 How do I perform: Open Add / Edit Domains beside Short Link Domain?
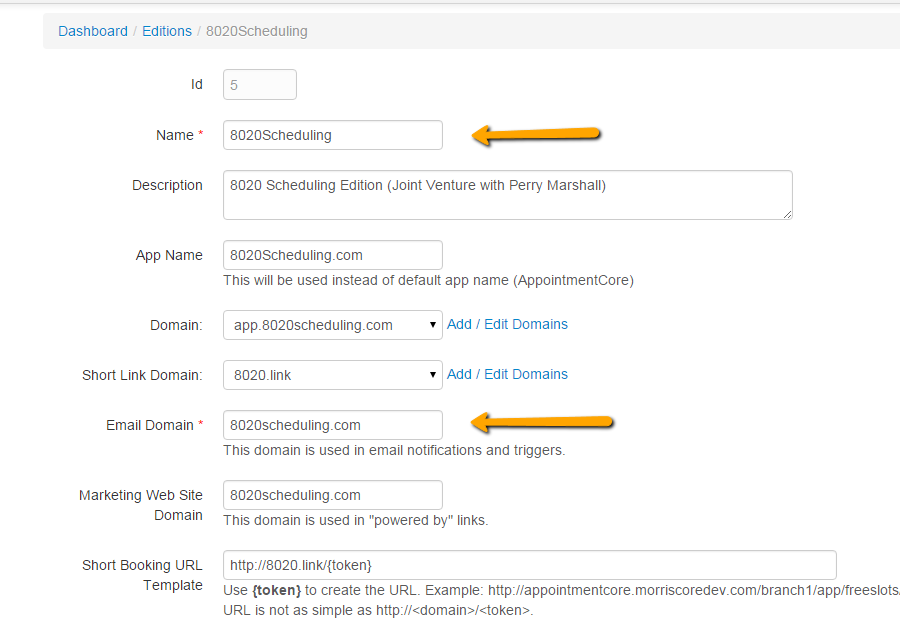click(507, 374)
